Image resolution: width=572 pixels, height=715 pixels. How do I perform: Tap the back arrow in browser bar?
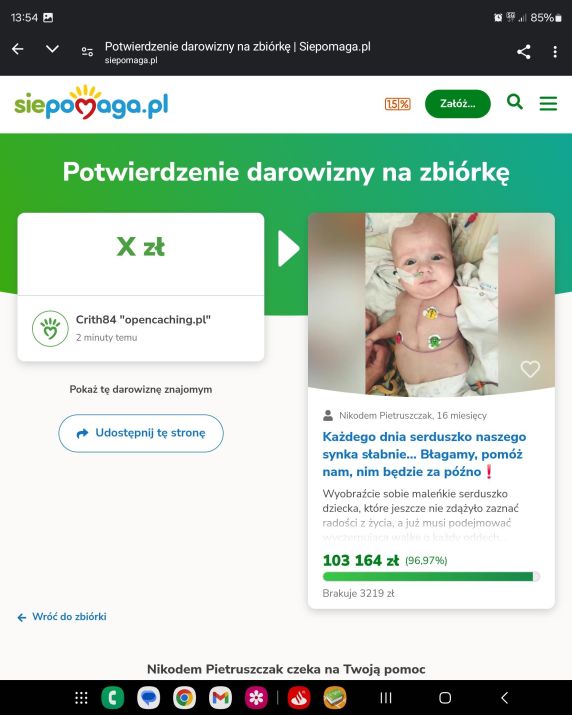tap(17, 49)
